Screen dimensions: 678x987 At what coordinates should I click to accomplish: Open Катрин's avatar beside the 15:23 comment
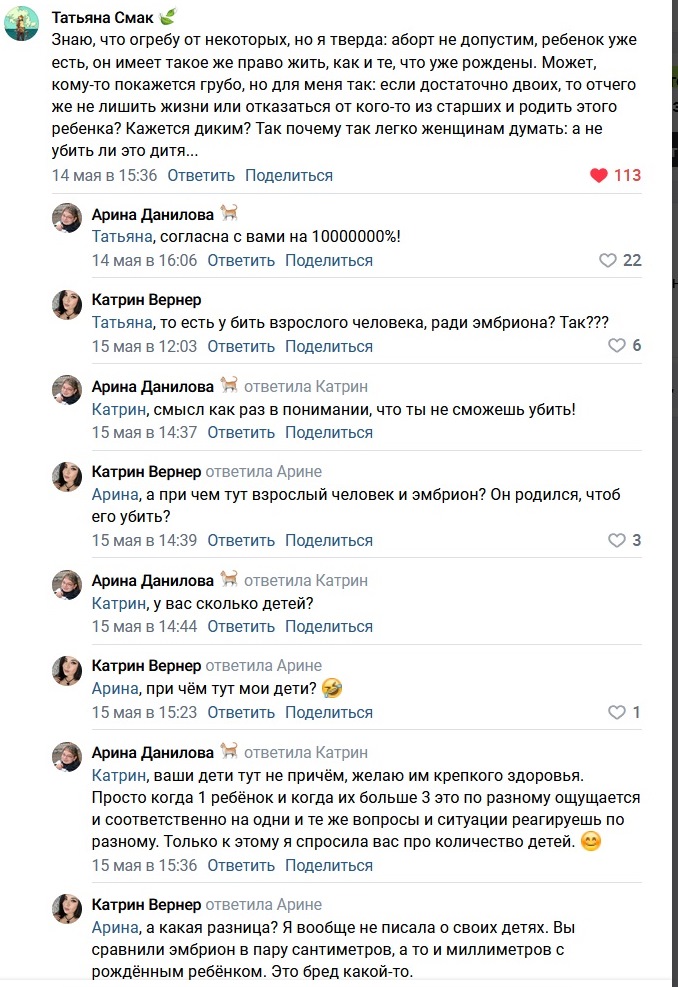click(67, 670)
